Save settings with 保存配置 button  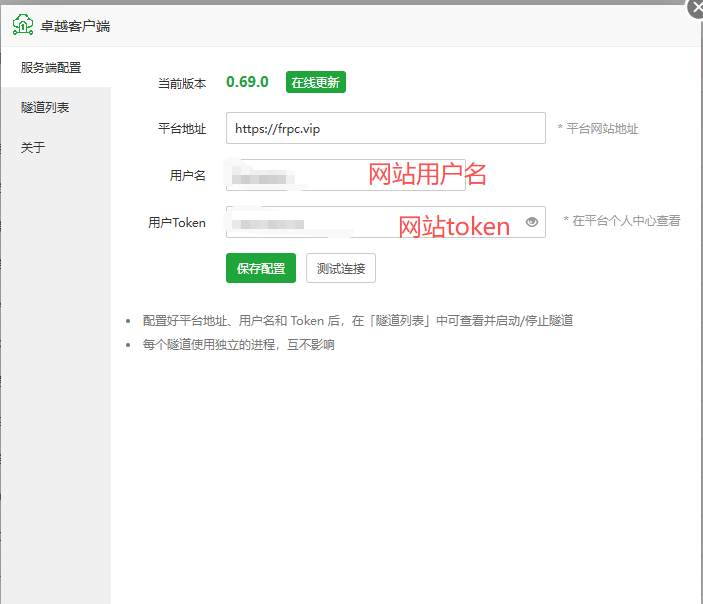pos(261,268)
